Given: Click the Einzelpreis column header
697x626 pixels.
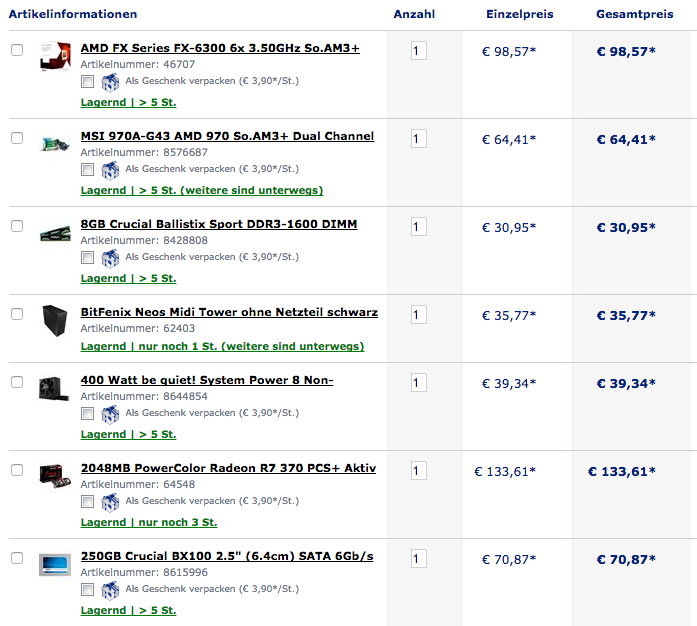Looking at the screenshot, I should 520,14.
